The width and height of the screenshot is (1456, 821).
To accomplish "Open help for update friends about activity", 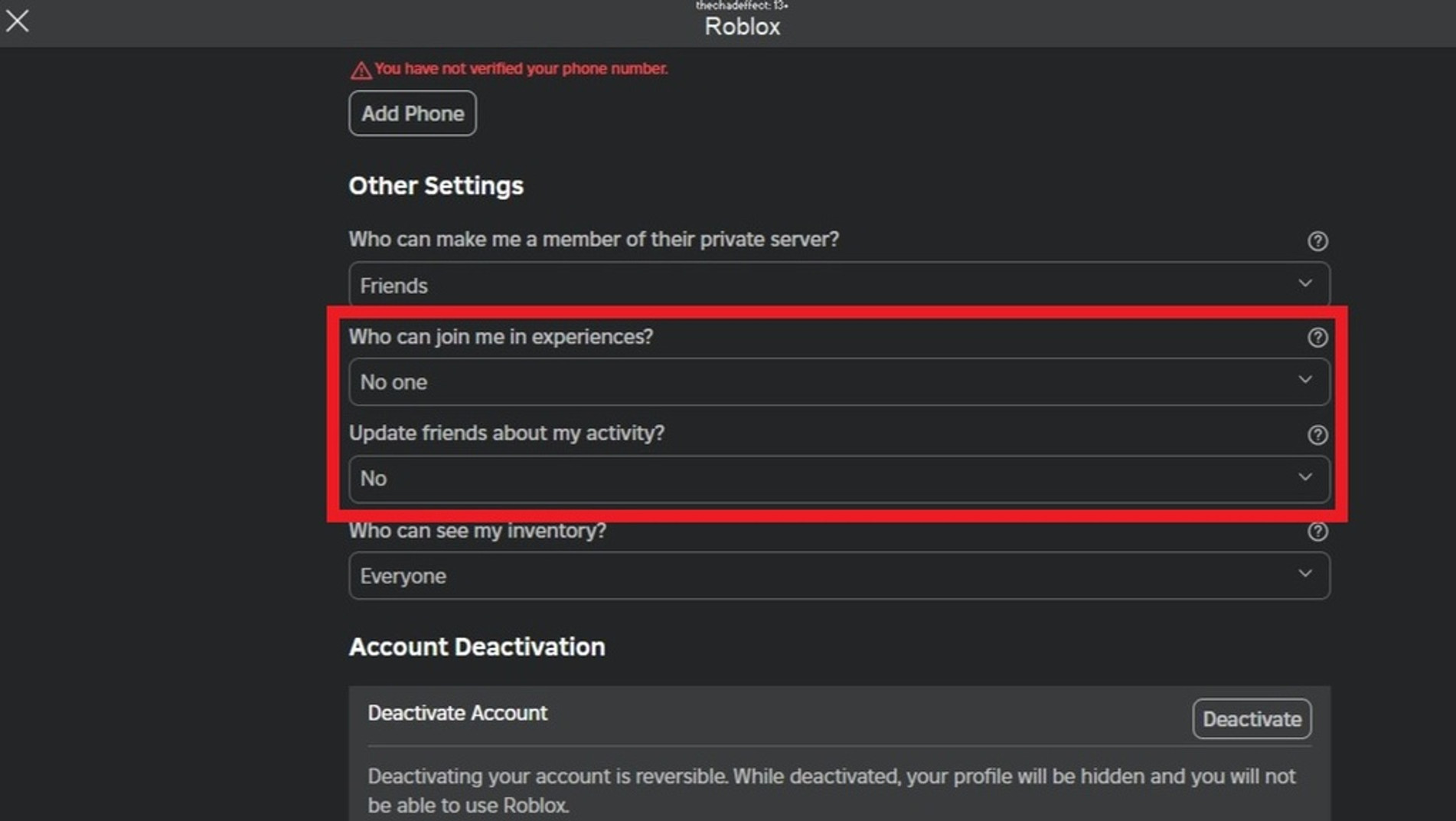I will (1317, 435).
